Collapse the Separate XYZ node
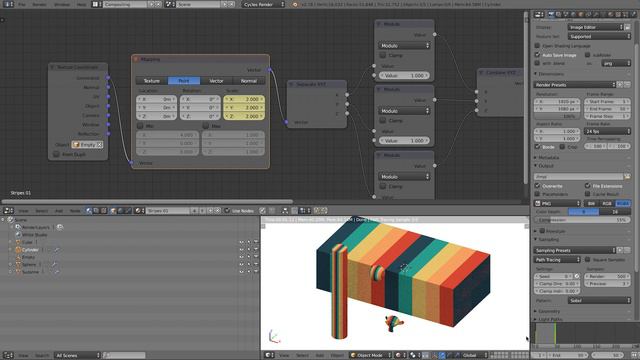This screenshot has height=360, width=640. click(291, 84)
